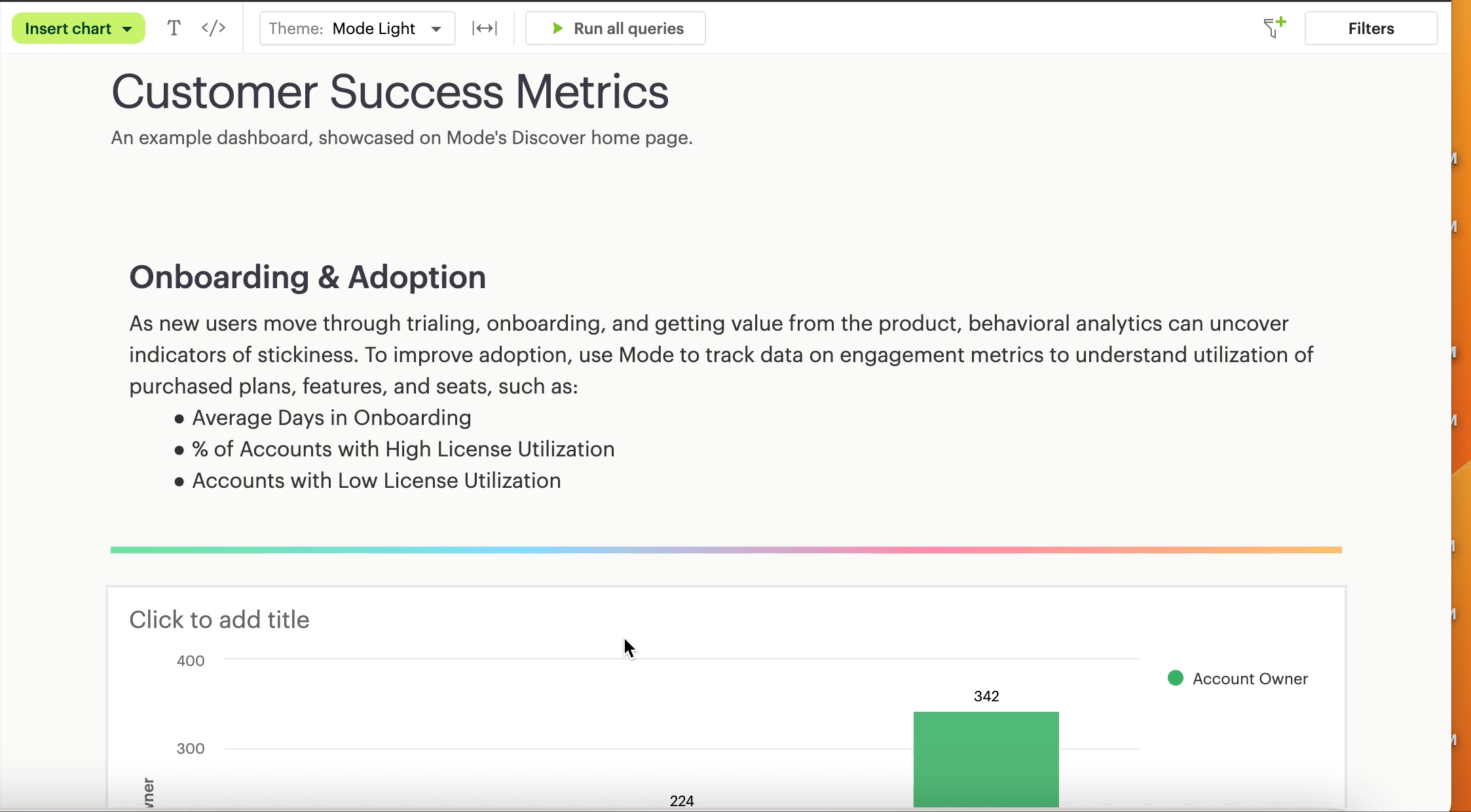Click the Customer Success Metrics title
The image size is (1471, 812).
click(x=390, y=92)
